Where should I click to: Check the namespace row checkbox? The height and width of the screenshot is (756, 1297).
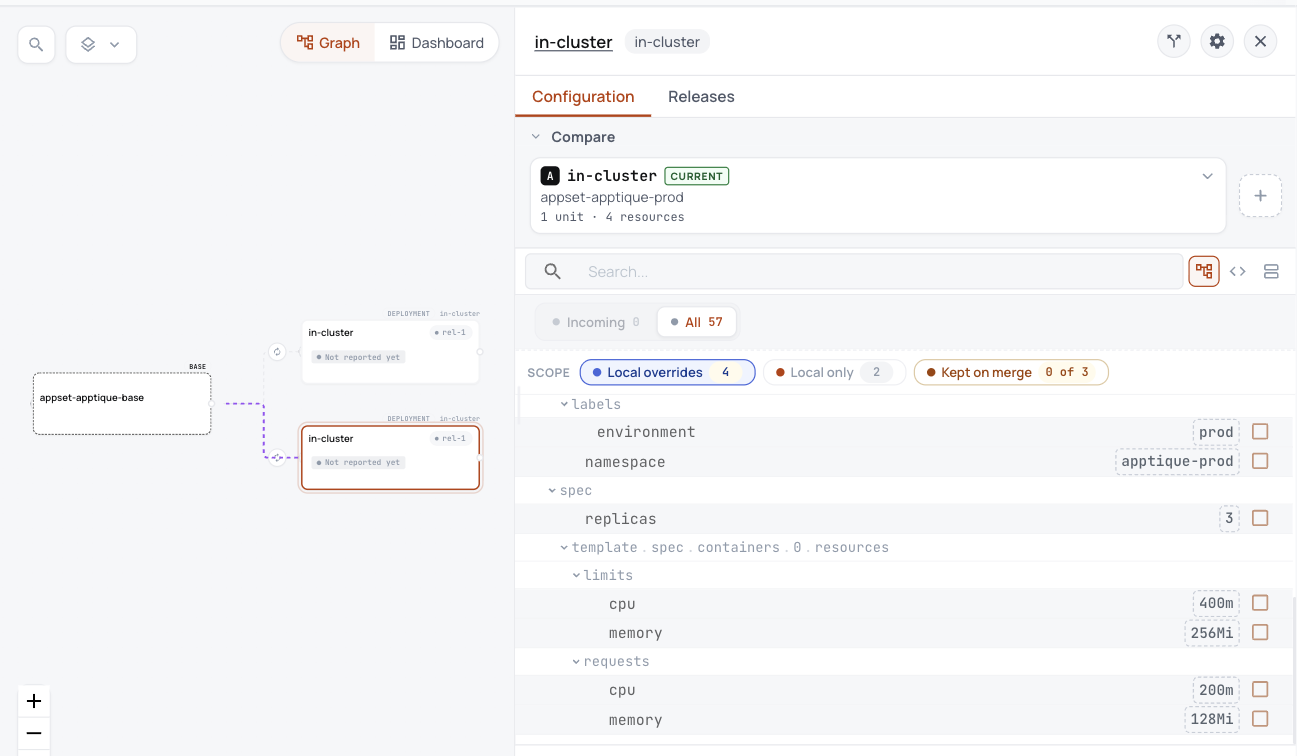tap(1260, 461)
